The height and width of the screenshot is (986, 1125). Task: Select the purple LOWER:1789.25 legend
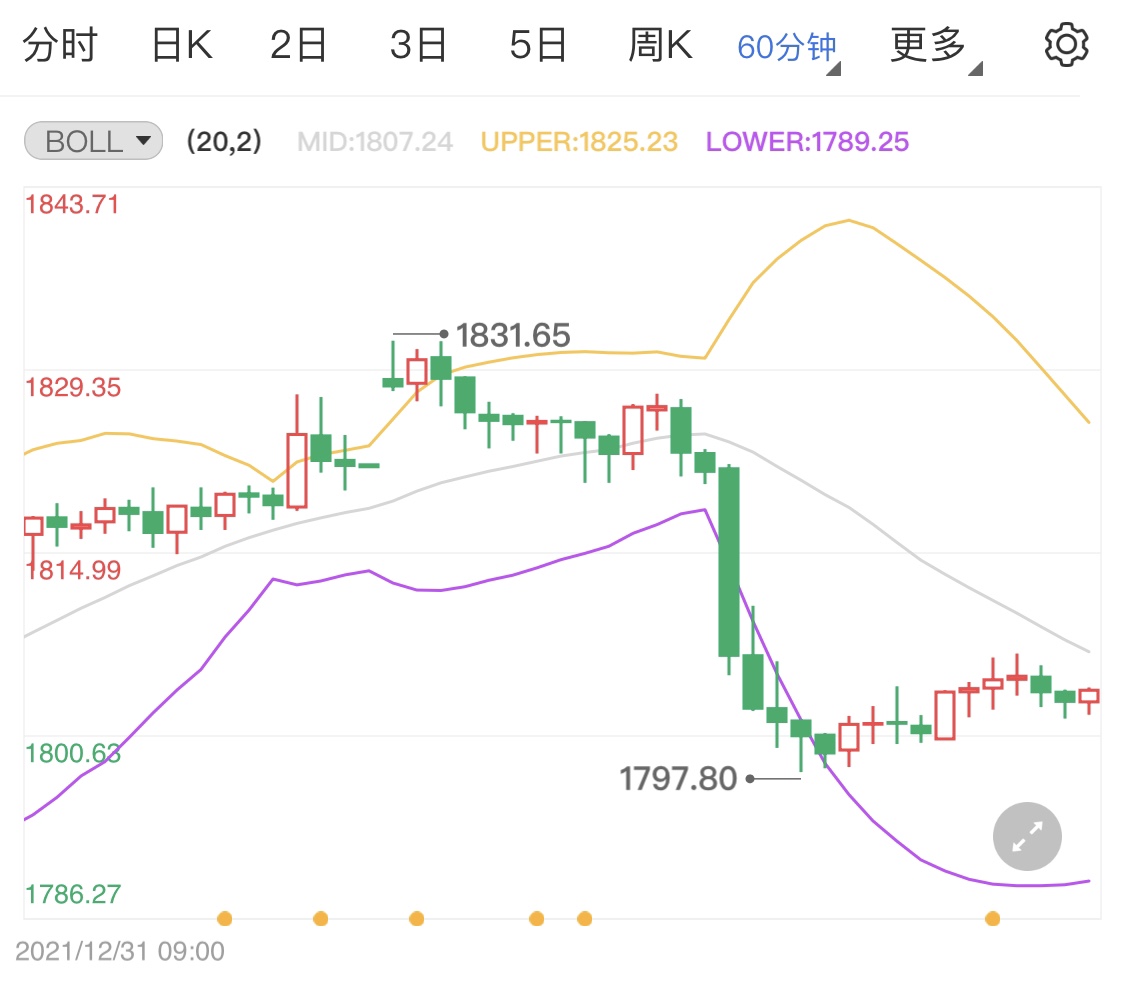(807, 142)
